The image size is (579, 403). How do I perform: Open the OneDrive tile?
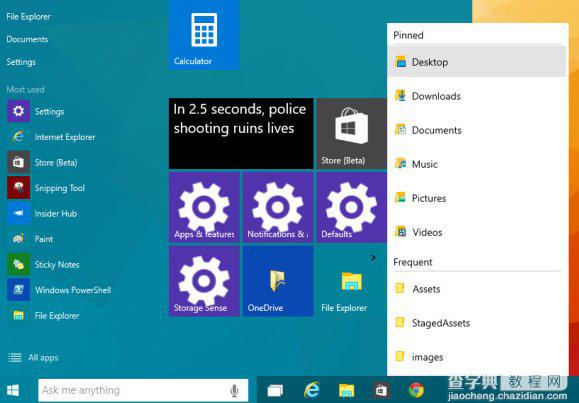278,281
